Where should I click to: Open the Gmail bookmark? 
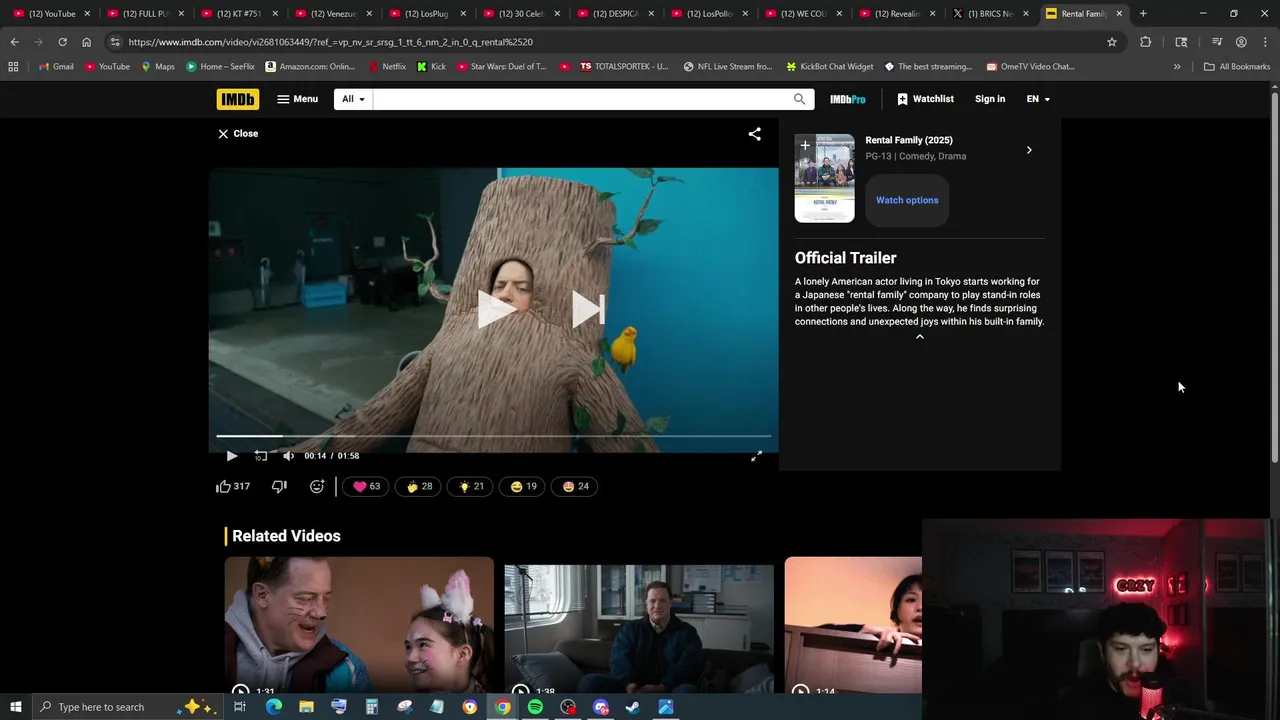click(x=55, y=67)
